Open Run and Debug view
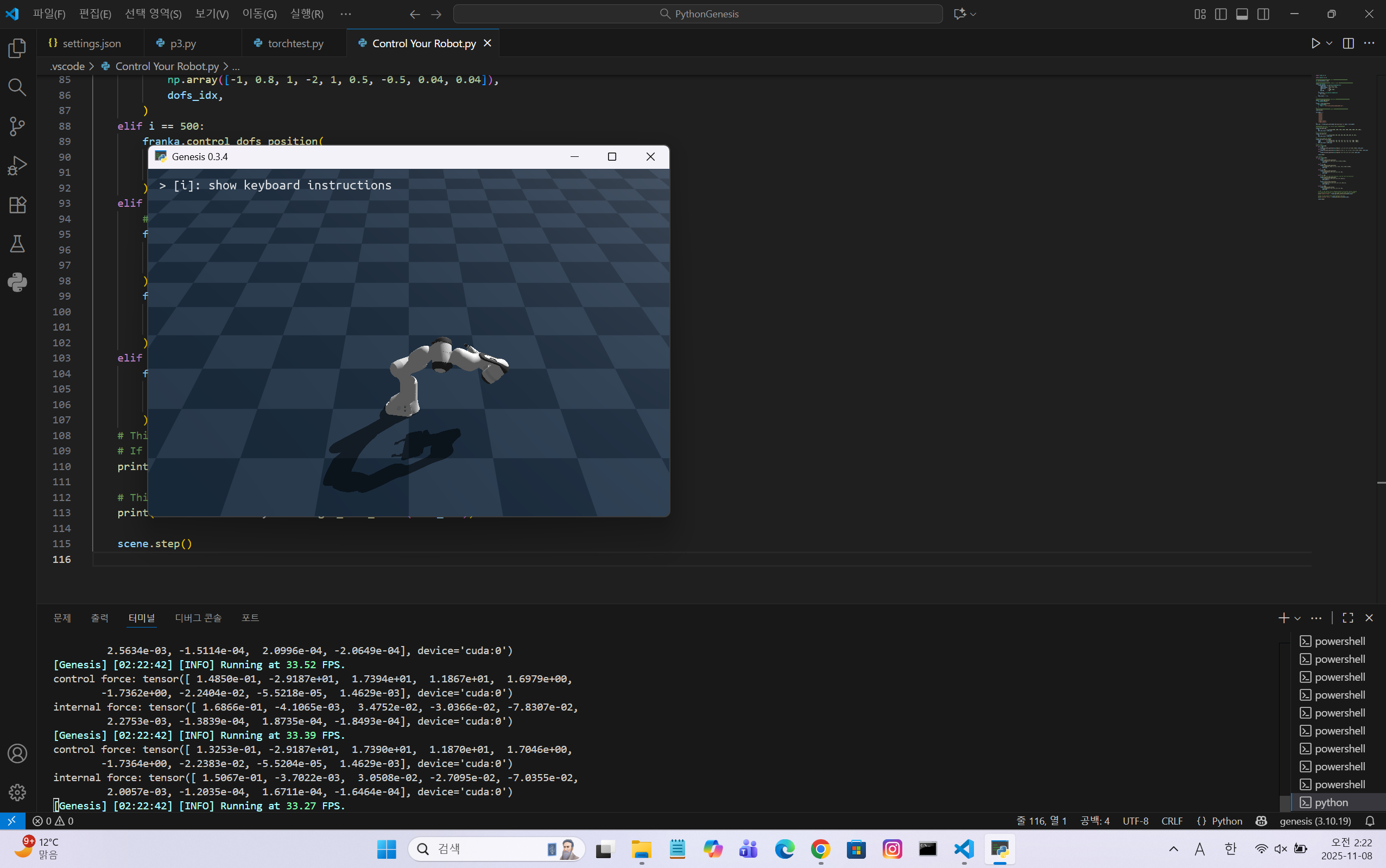Image resolution: width=1386 pixels, height=868 pixels. point(17,166)
